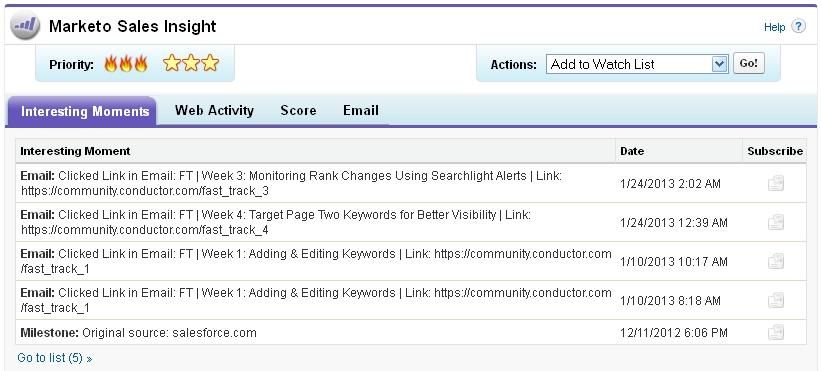Click the Marketo Sales Insight title
Viewport: 821px width, 371px height.
[132, 26]
